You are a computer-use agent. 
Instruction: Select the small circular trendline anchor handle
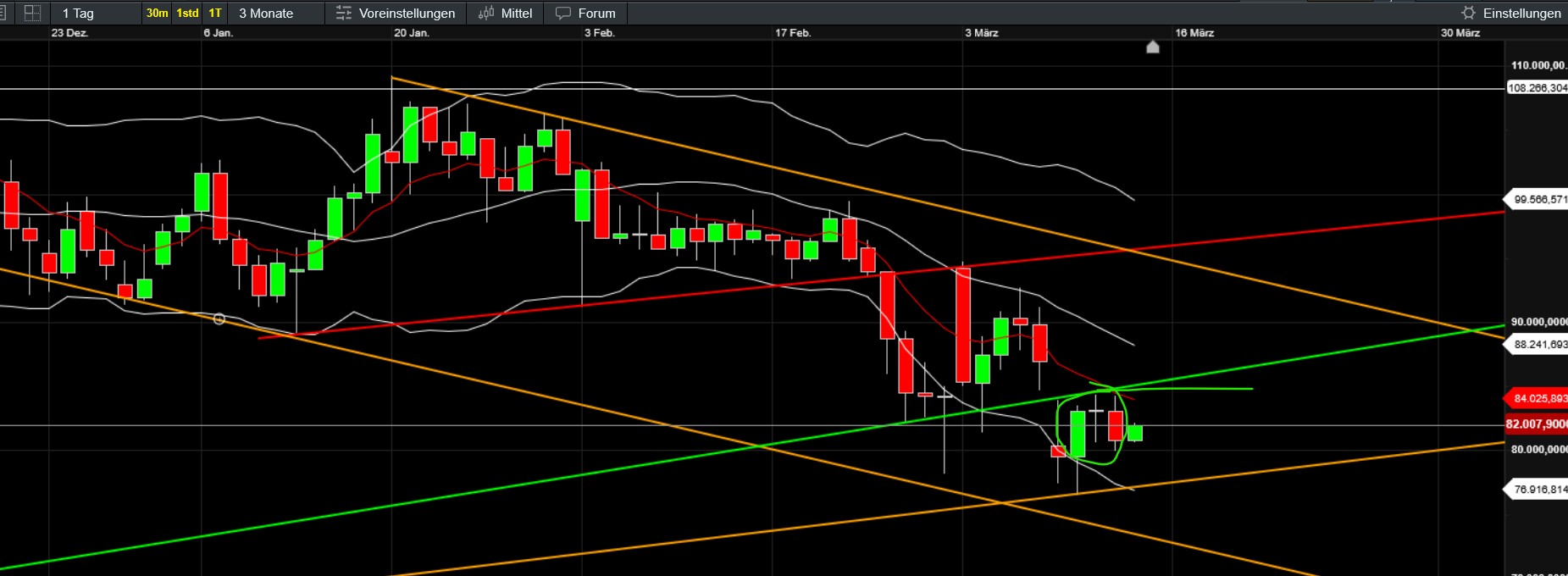point(219,319)
